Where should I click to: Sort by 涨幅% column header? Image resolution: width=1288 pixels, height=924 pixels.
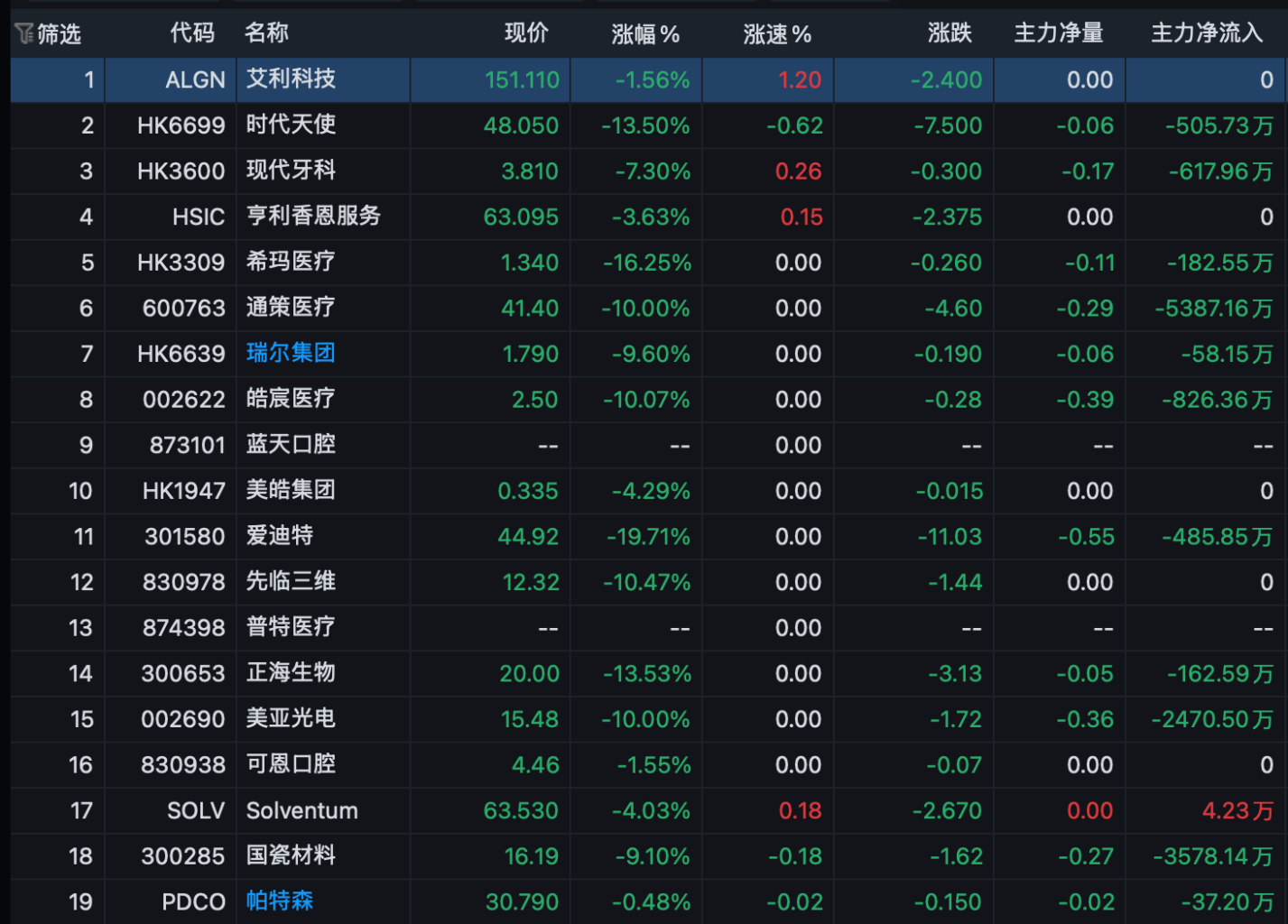point(645,34)
